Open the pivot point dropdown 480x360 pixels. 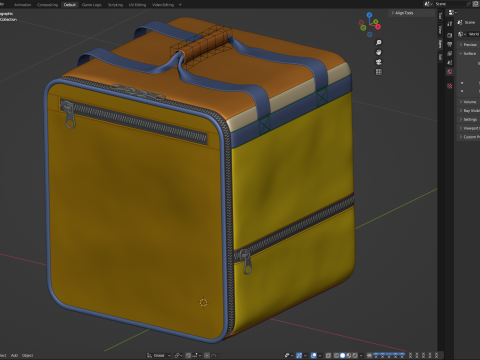point(179,355)
